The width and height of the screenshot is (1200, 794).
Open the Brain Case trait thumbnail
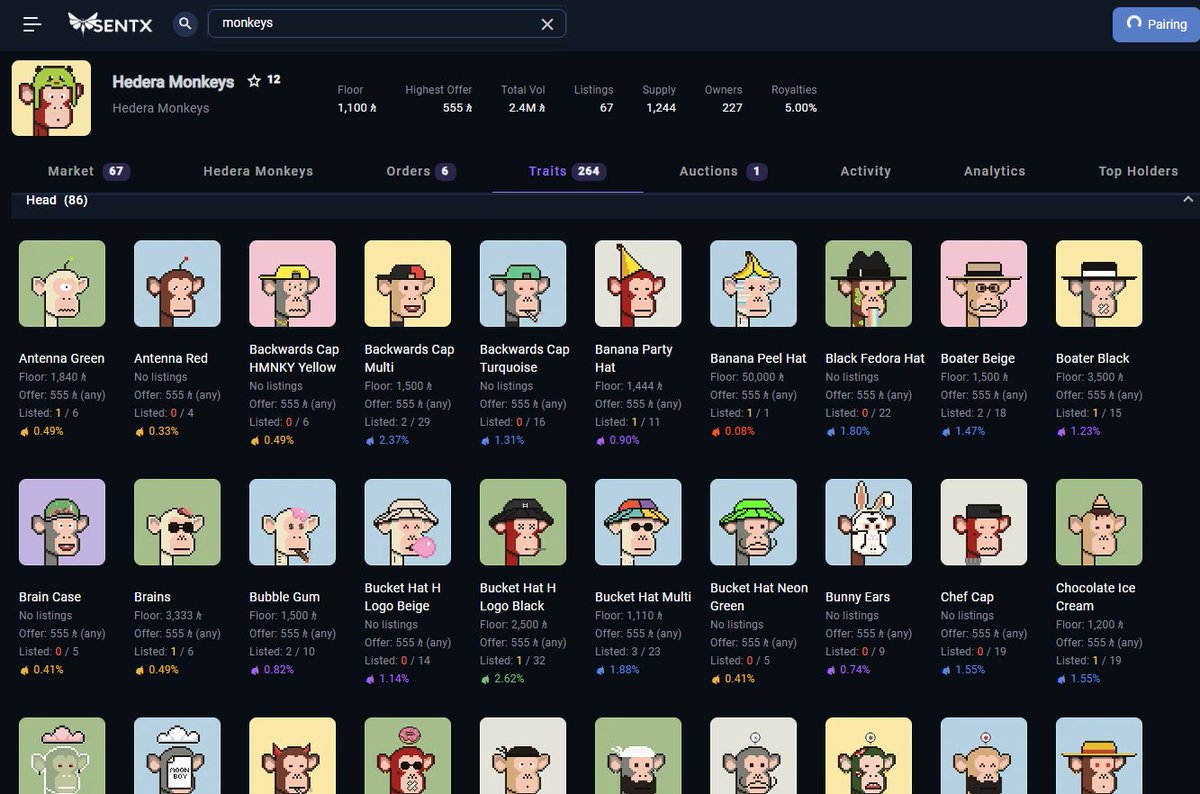click(x=62, y=522)
